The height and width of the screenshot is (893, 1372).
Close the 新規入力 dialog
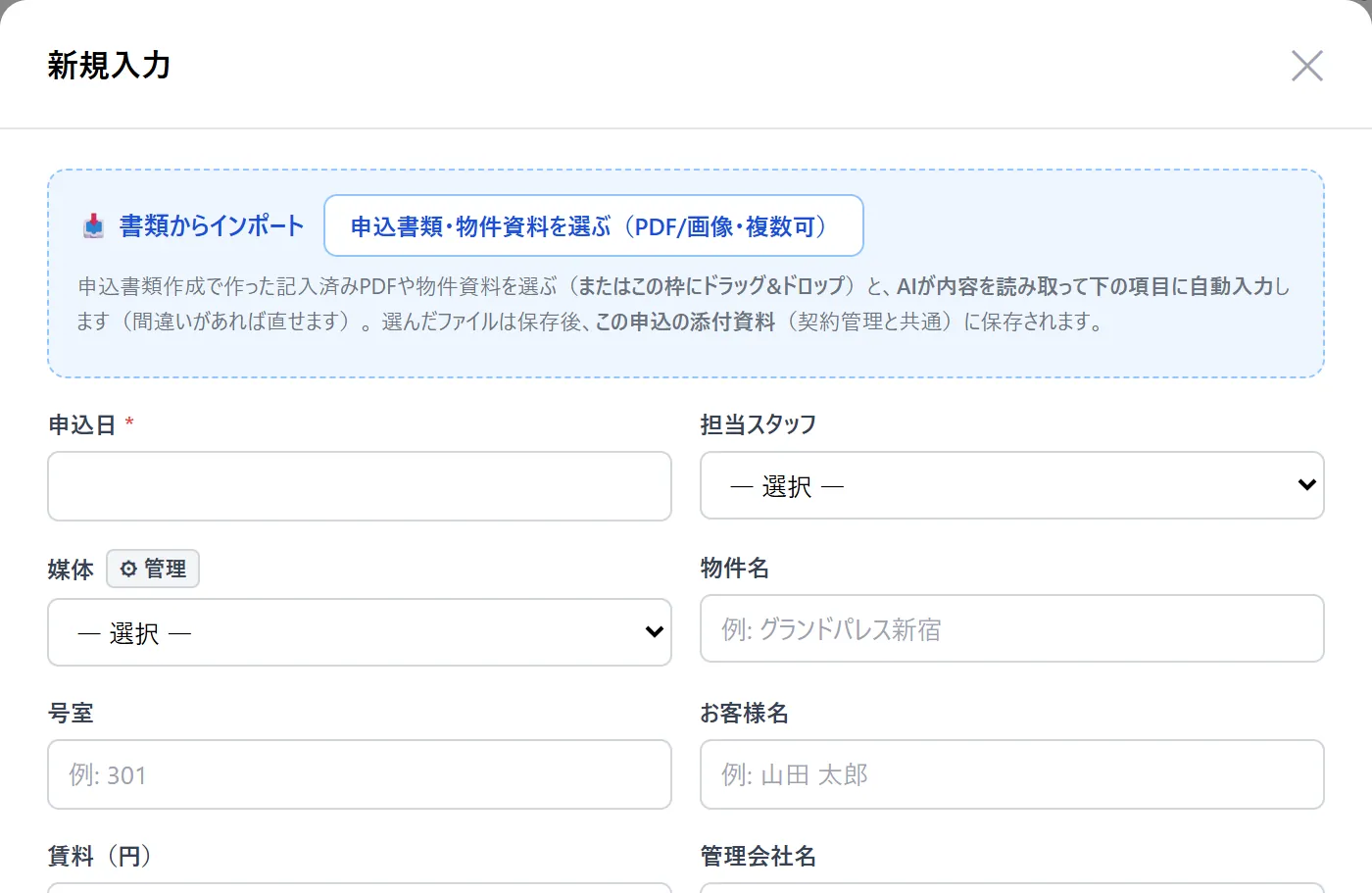(x=1307, y=66)
